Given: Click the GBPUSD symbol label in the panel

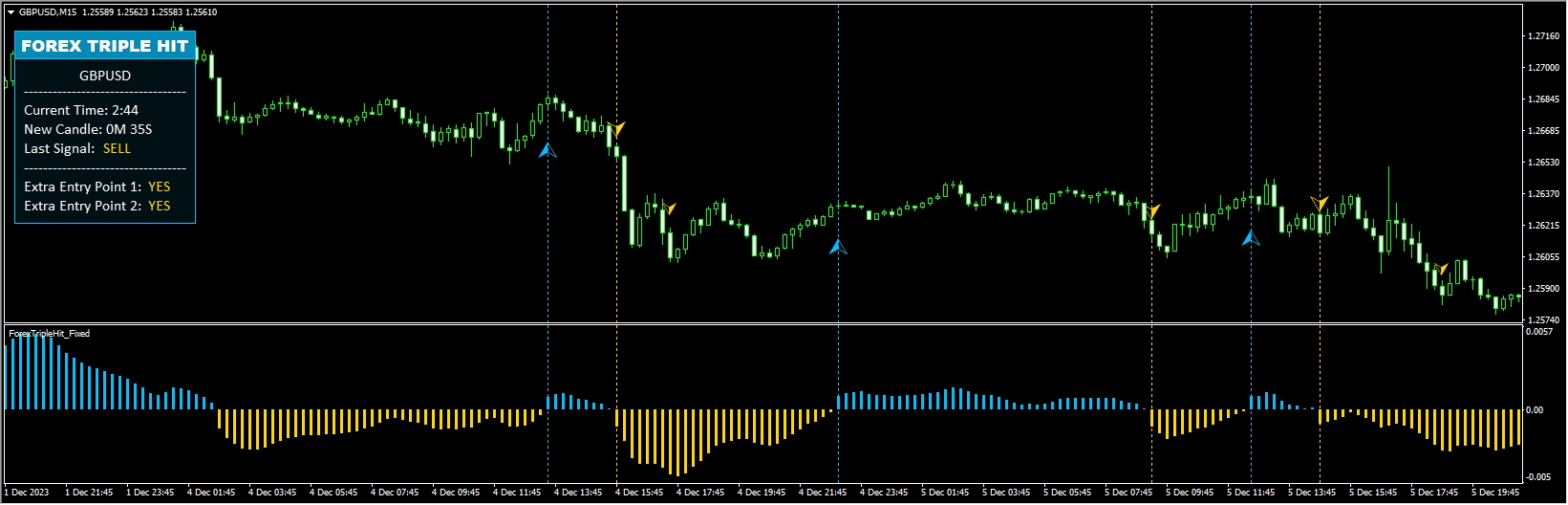Looking at the screenshot, I should click(x=105, y=76).
